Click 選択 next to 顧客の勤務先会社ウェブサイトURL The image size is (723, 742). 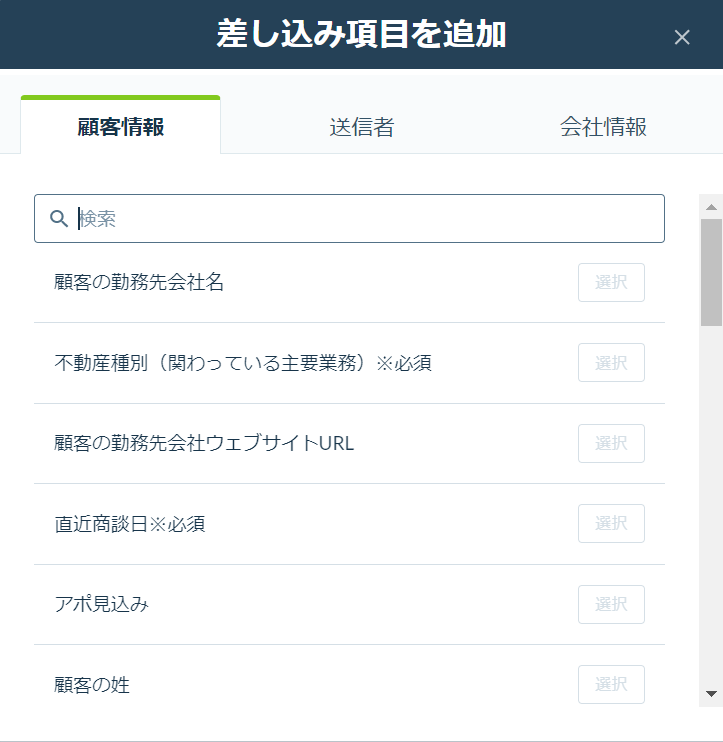(611, 443)
